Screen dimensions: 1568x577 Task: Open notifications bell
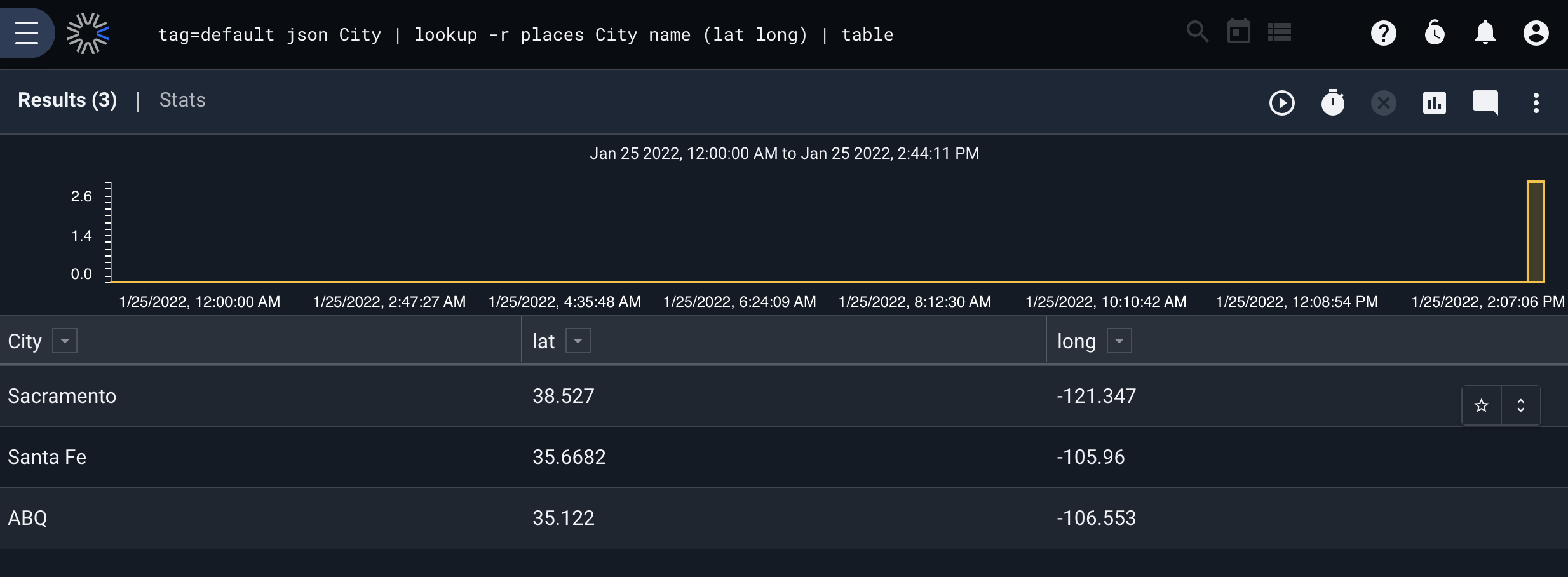point(1485,33)
